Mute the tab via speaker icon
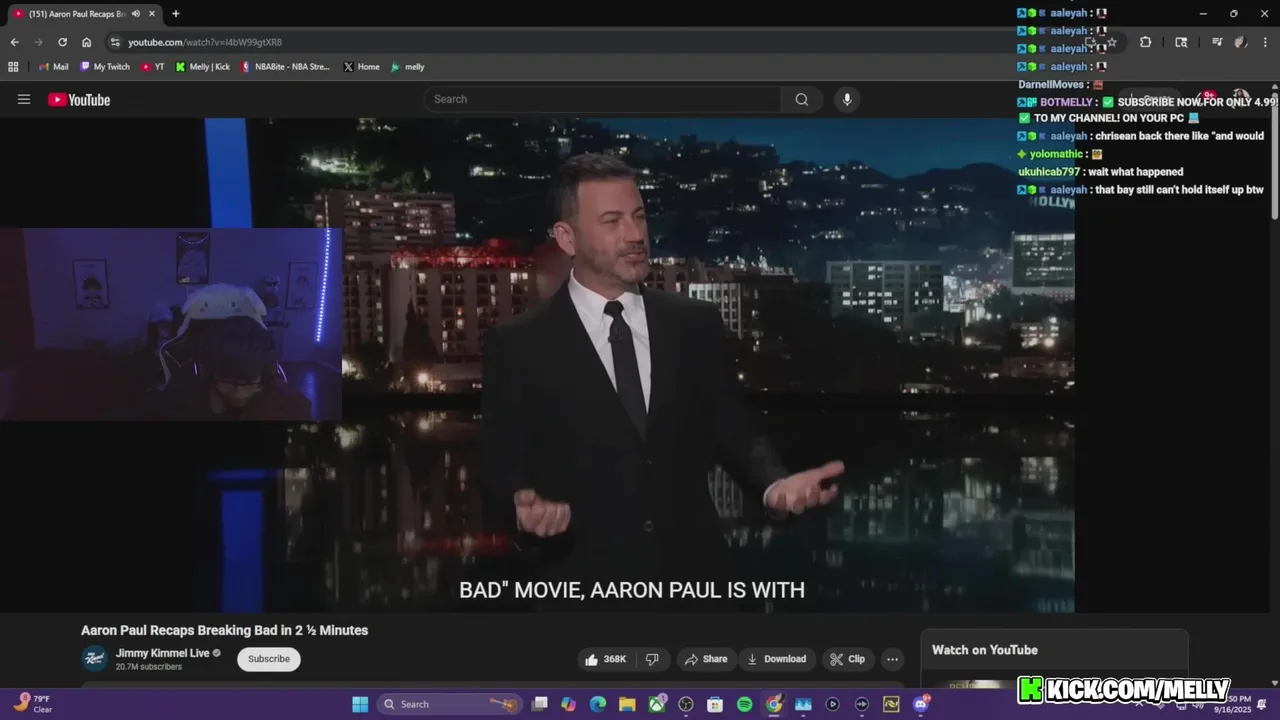1280x720 pixels. [x=135, y=14]
